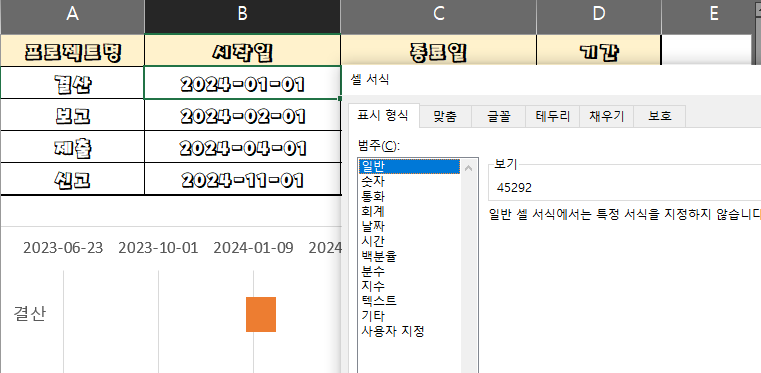Viewport: 761px width, 373px height.
Task: Click chart axis label 2024-01-09
Action: (x=253, y=248)
